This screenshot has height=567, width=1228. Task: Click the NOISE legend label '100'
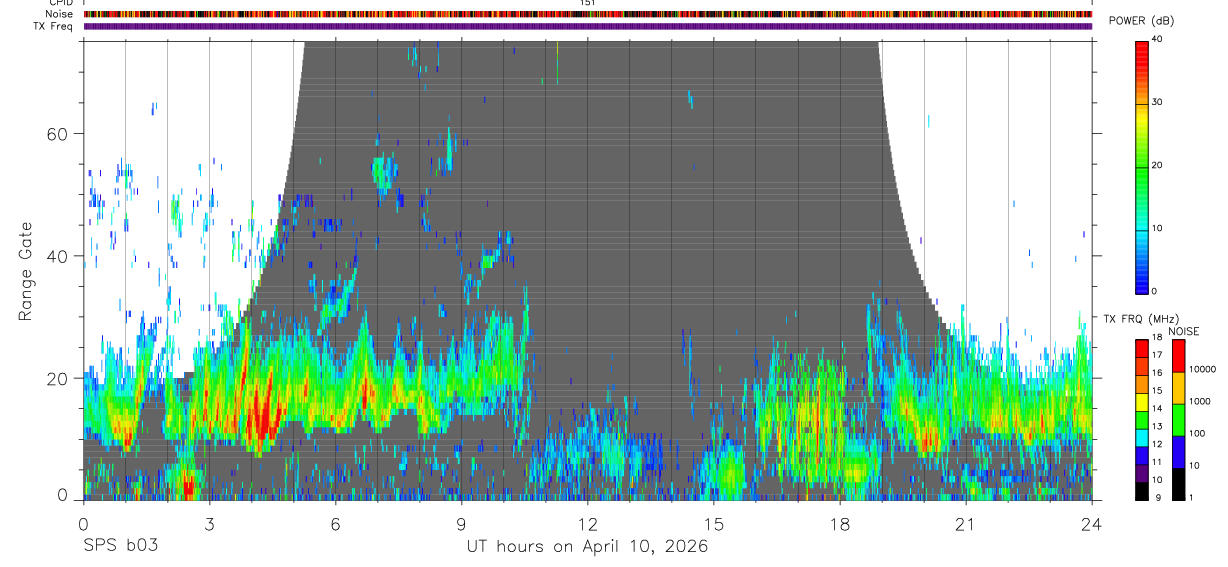(x=1199, y=433)
